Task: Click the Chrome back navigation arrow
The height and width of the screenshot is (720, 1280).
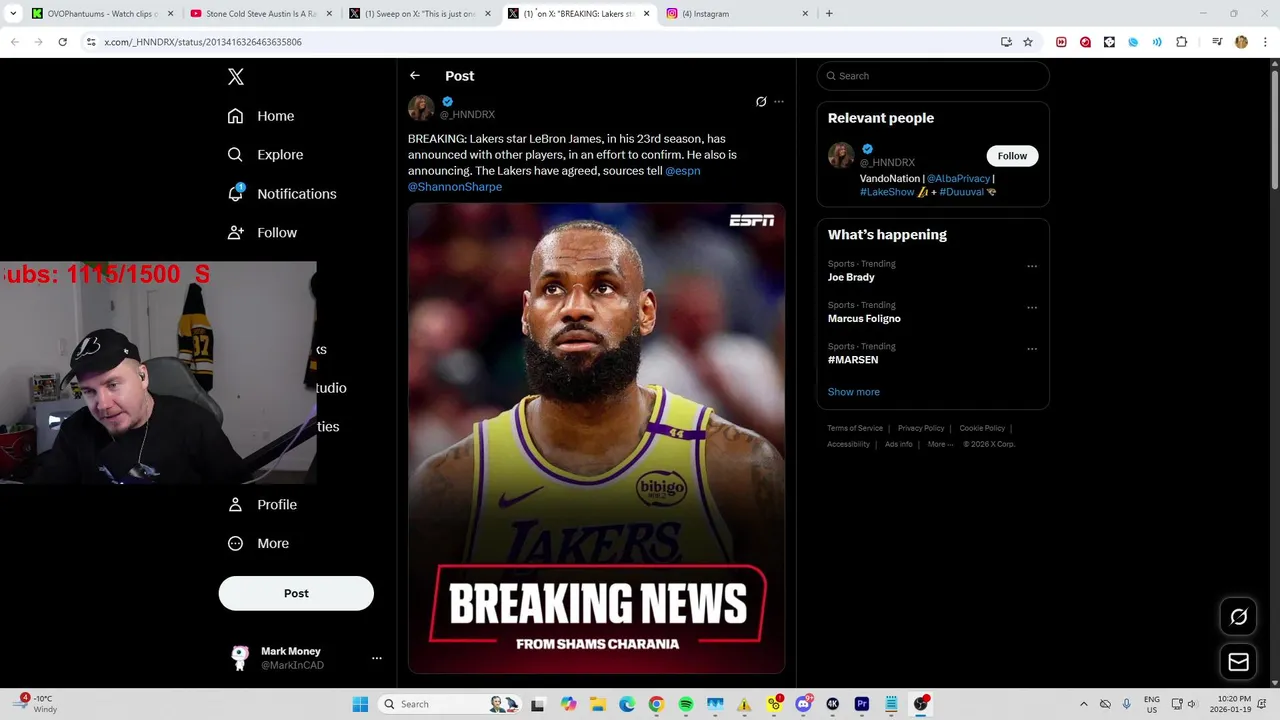Action: coord(15,42)
